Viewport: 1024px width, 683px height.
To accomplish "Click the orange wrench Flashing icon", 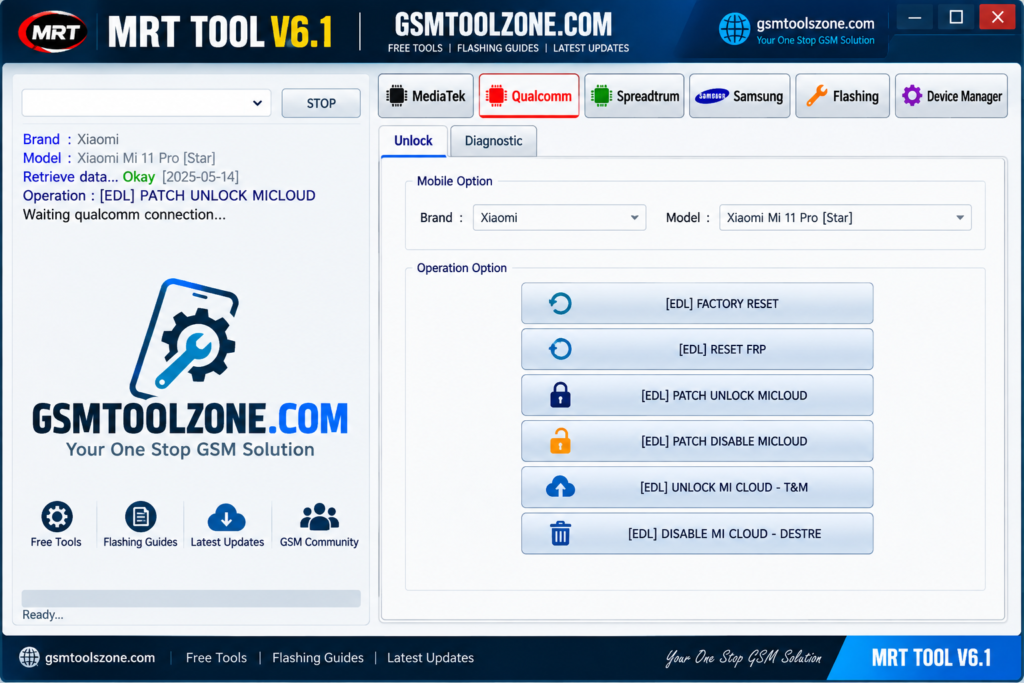I will click(816, 96).
